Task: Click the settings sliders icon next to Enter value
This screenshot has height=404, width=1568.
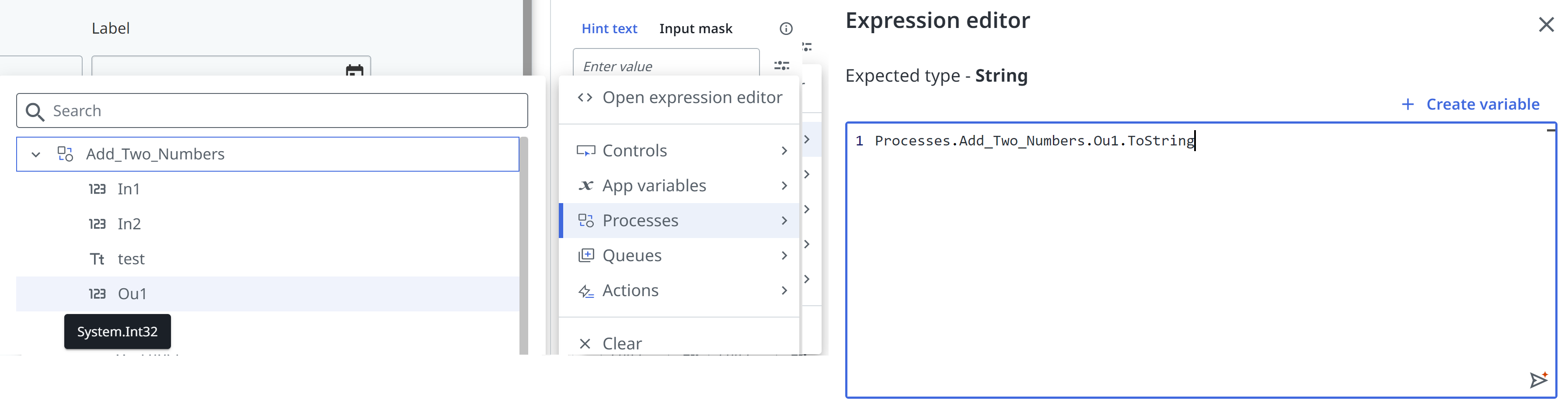Action: (x=781, y=65)
